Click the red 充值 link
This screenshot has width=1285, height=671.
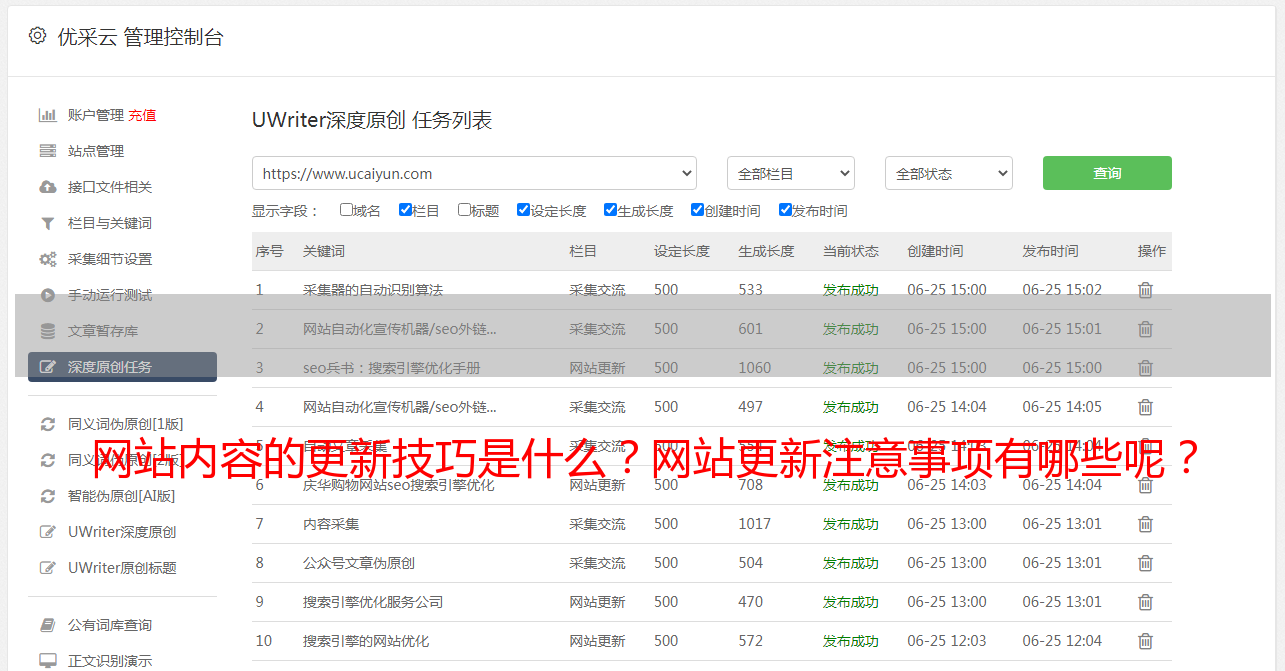click(142, 115)
